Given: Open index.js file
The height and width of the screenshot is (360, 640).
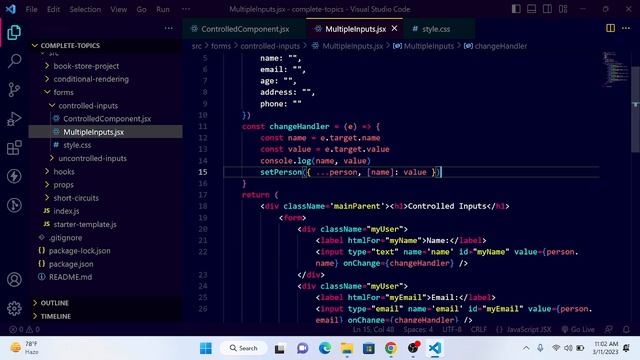Looking at the screenshot, I should 105,211.
